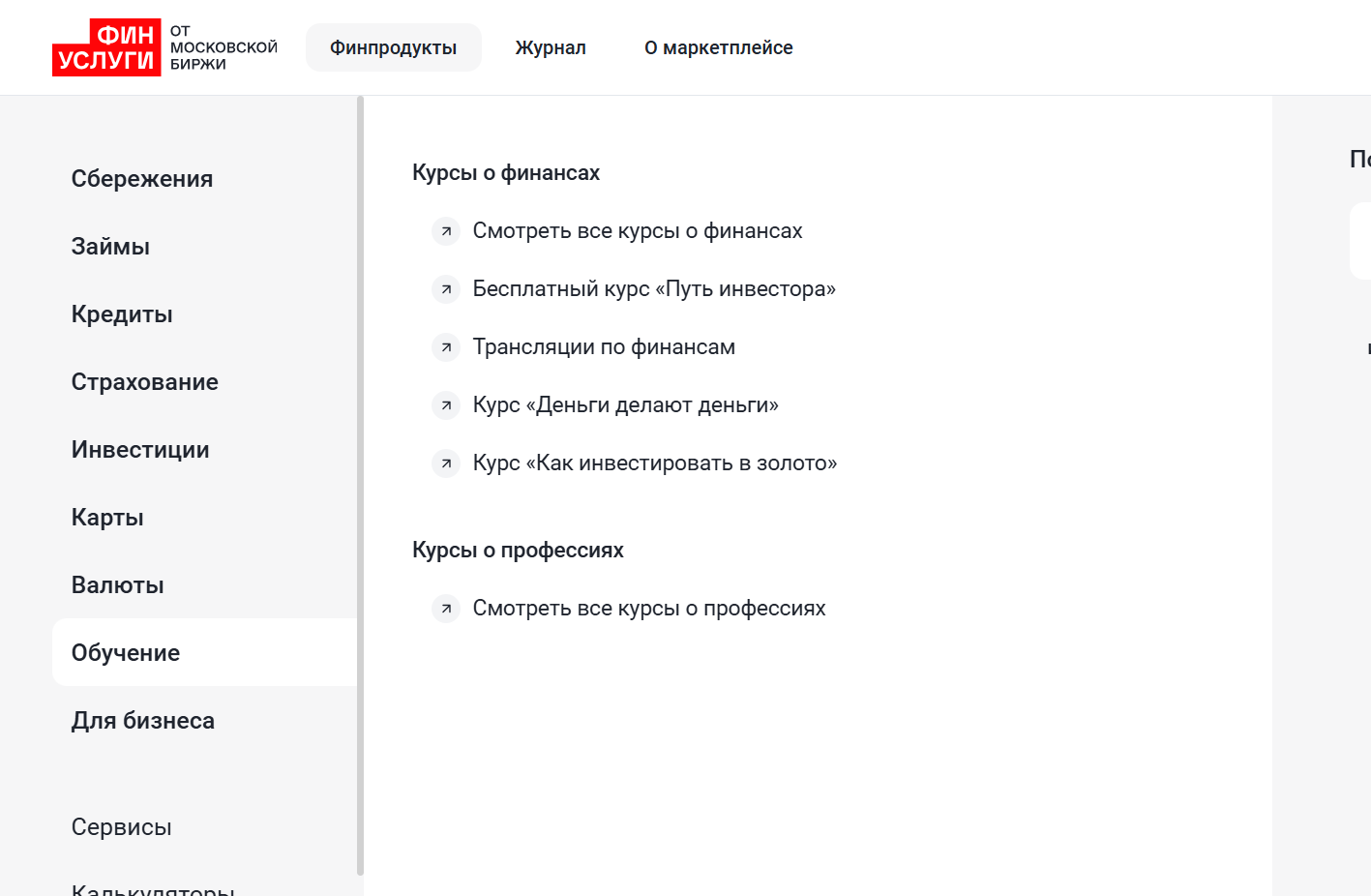Open the «Инвестиции» category
The width and height of the screenshot is (1371, 896).
pyautogui.click(x=140, y=449)
